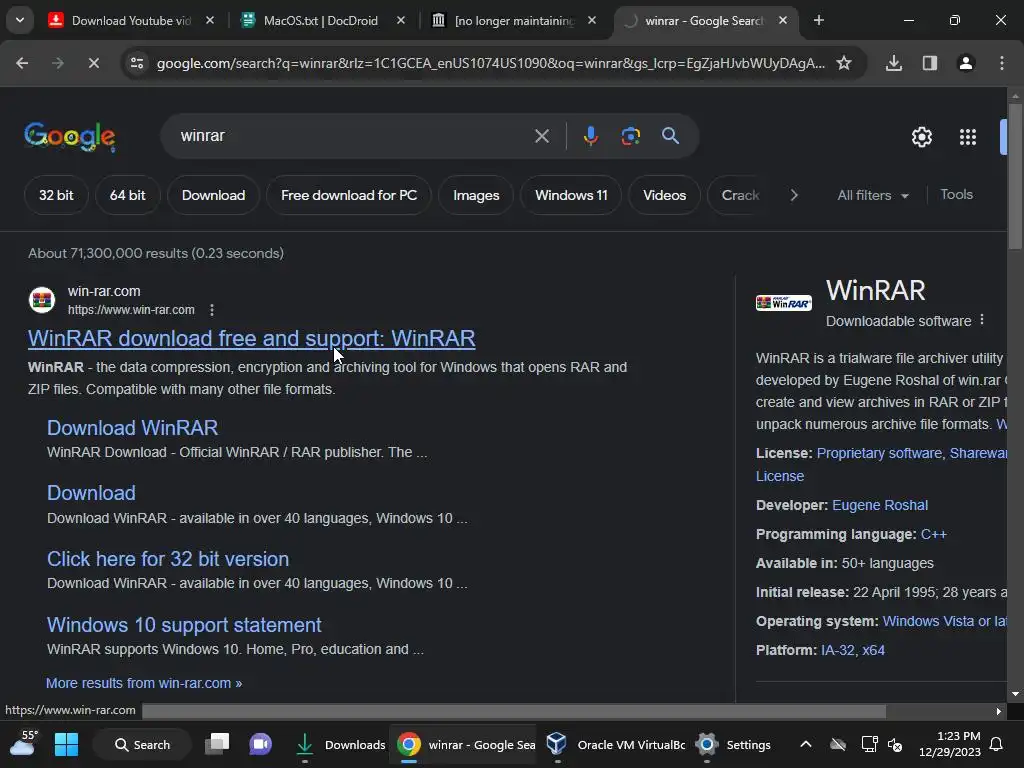Open WinRAR download free and support link
This screenshot has width=1024, height=768.
pyautogui.click(x=251, y=338)
